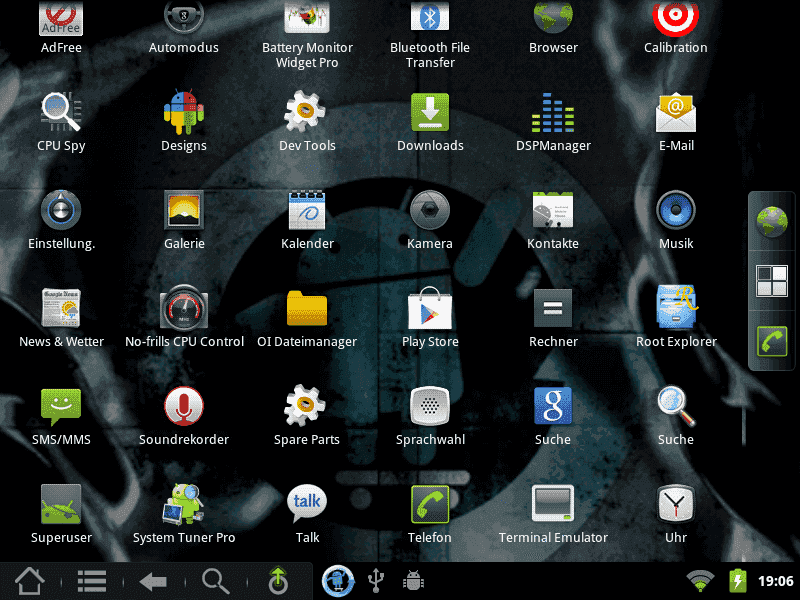Open the blue Android sync notification icon
The image size is (800, 600).
(x=338, y=581)
